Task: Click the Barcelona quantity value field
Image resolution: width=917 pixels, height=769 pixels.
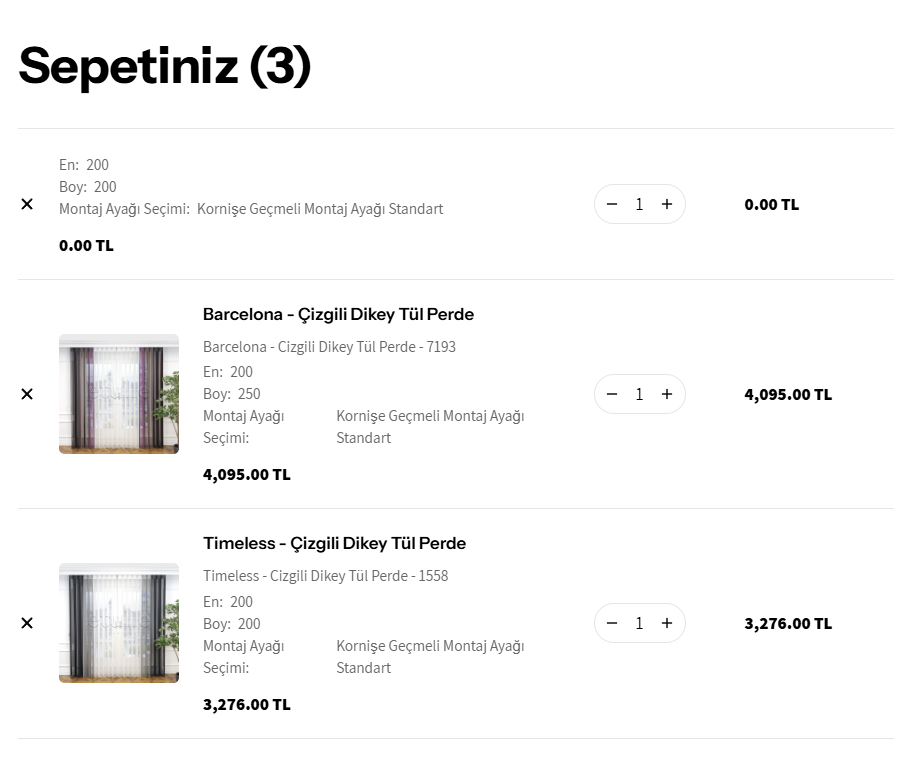Action: pos(639,394)
